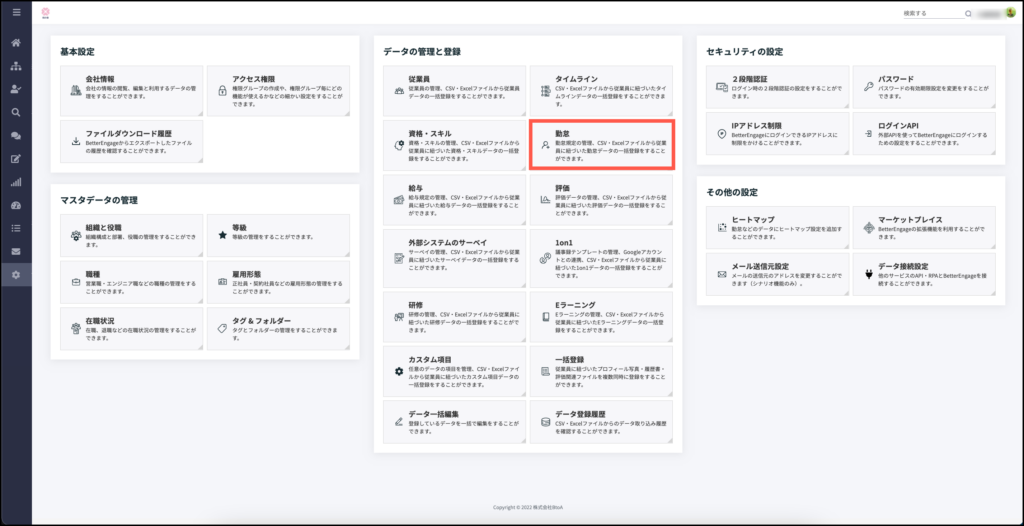Click the マスタデータの管理 heading

tap(99, 200)
